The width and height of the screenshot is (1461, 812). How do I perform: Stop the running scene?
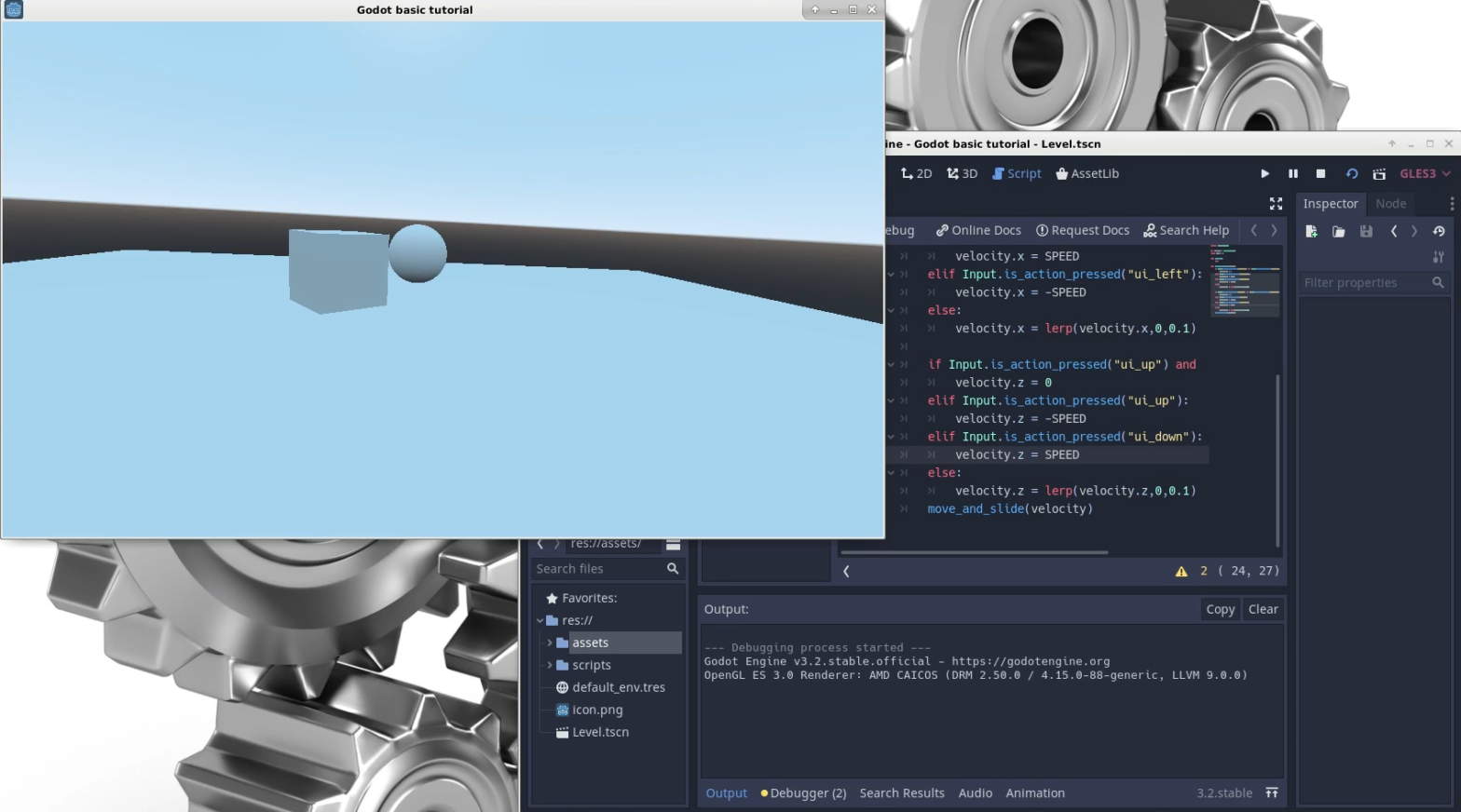point(1320,174)
